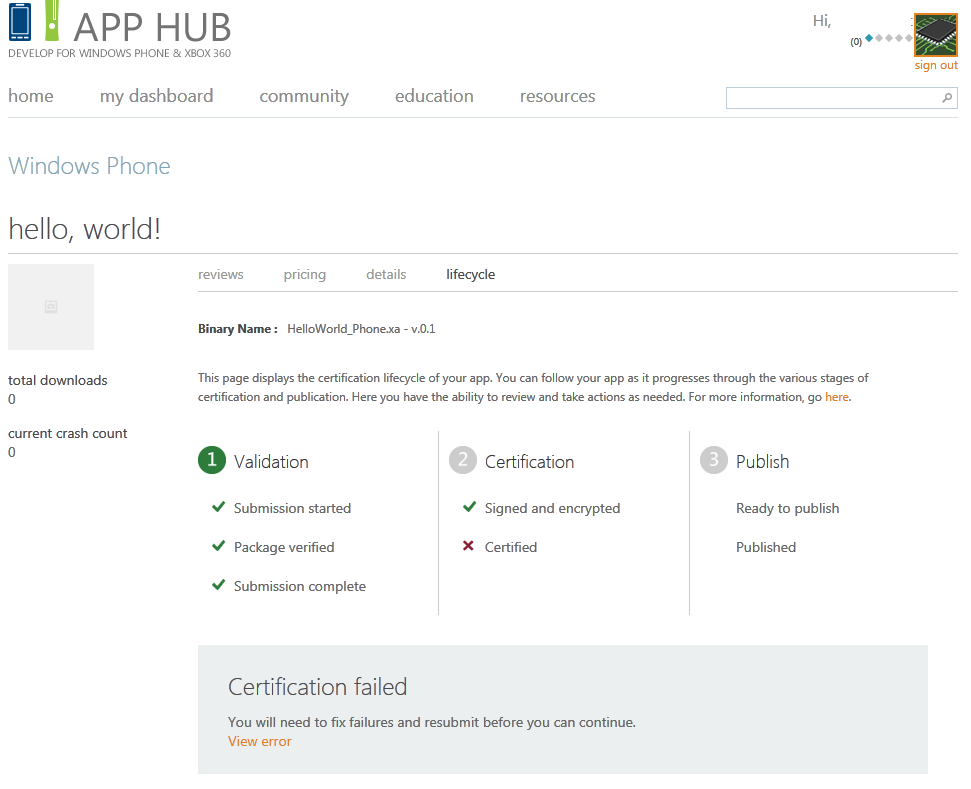Image resolution: width=971 pixels, height=789 pixels.
Task: Click the 'Ready to publish' text
Action: (788, 508)
